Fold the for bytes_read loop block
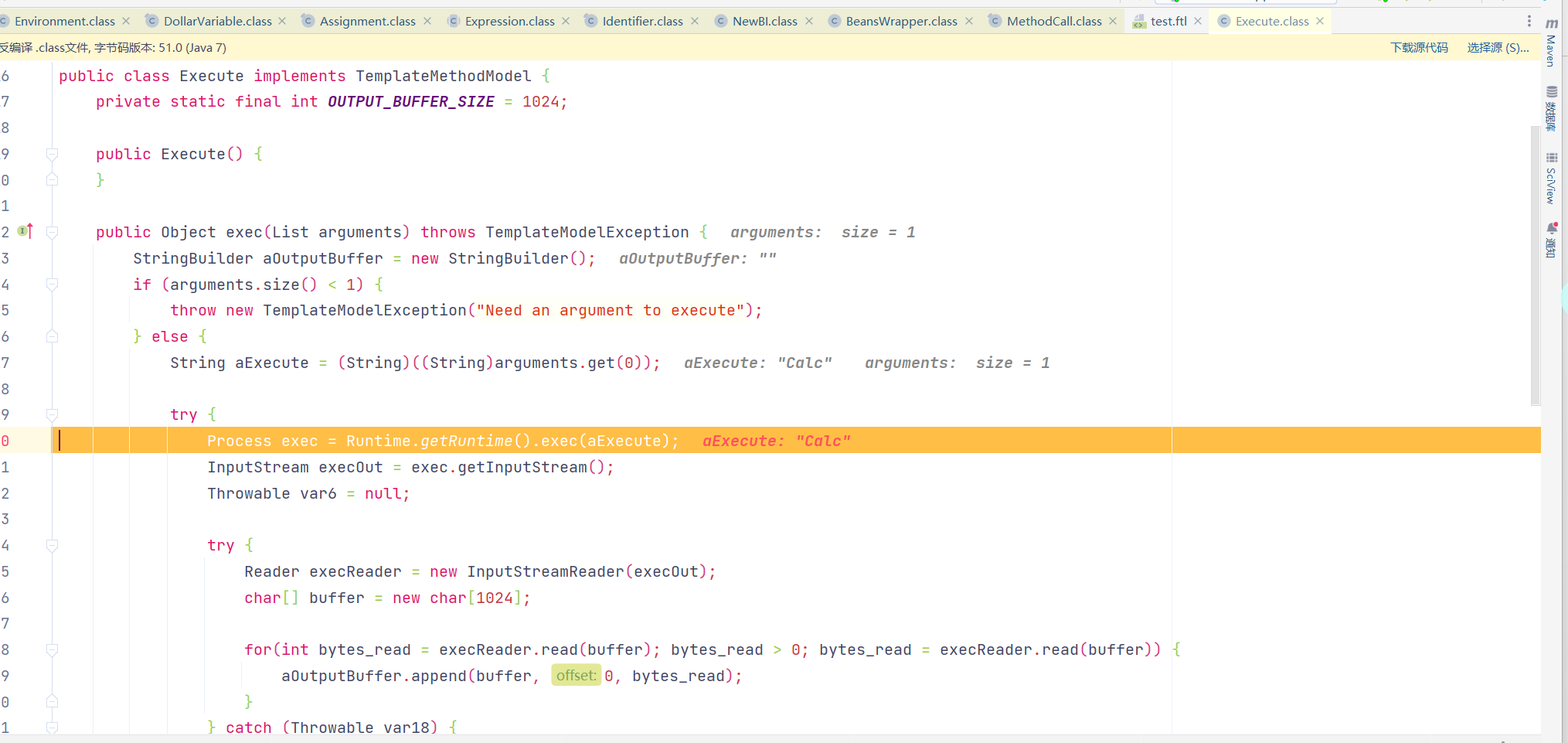Viewport: 1568px width, 743px height. pos(52,649)
